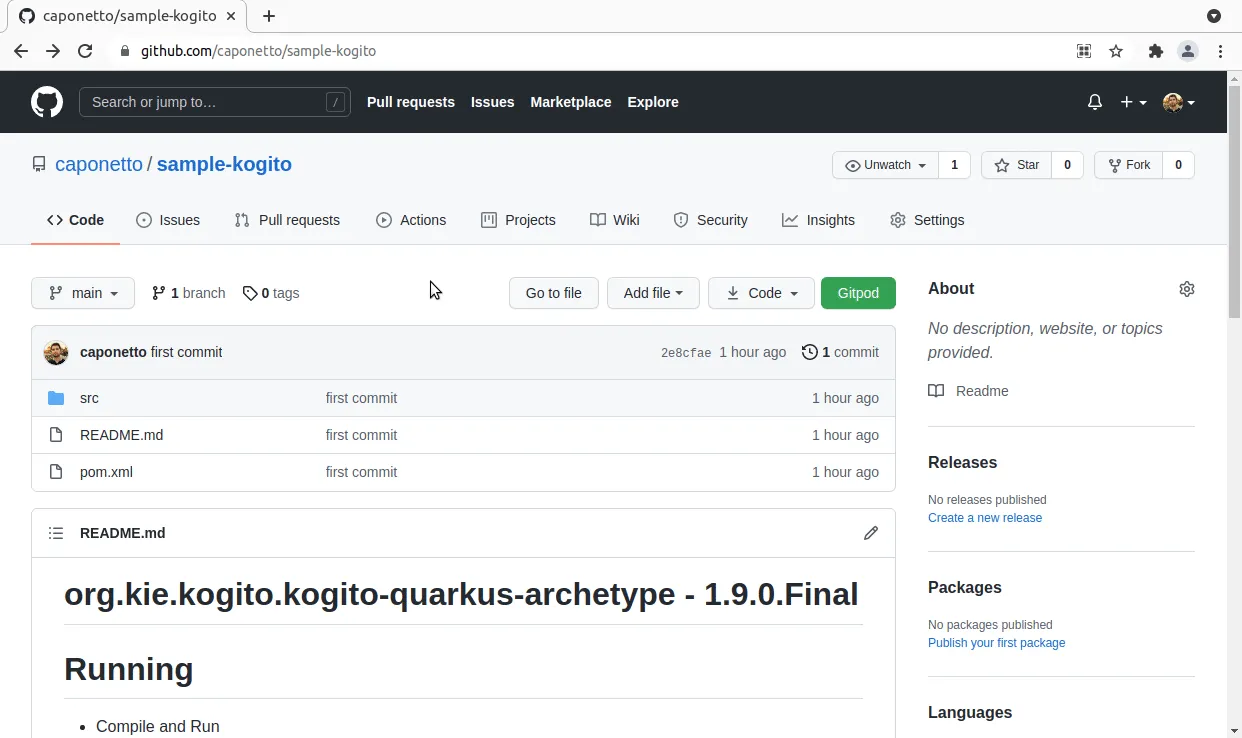Viewport: 1242px width, 738px height.
Task: Open commit hash 2e8cfae
Action: [686, 353]
